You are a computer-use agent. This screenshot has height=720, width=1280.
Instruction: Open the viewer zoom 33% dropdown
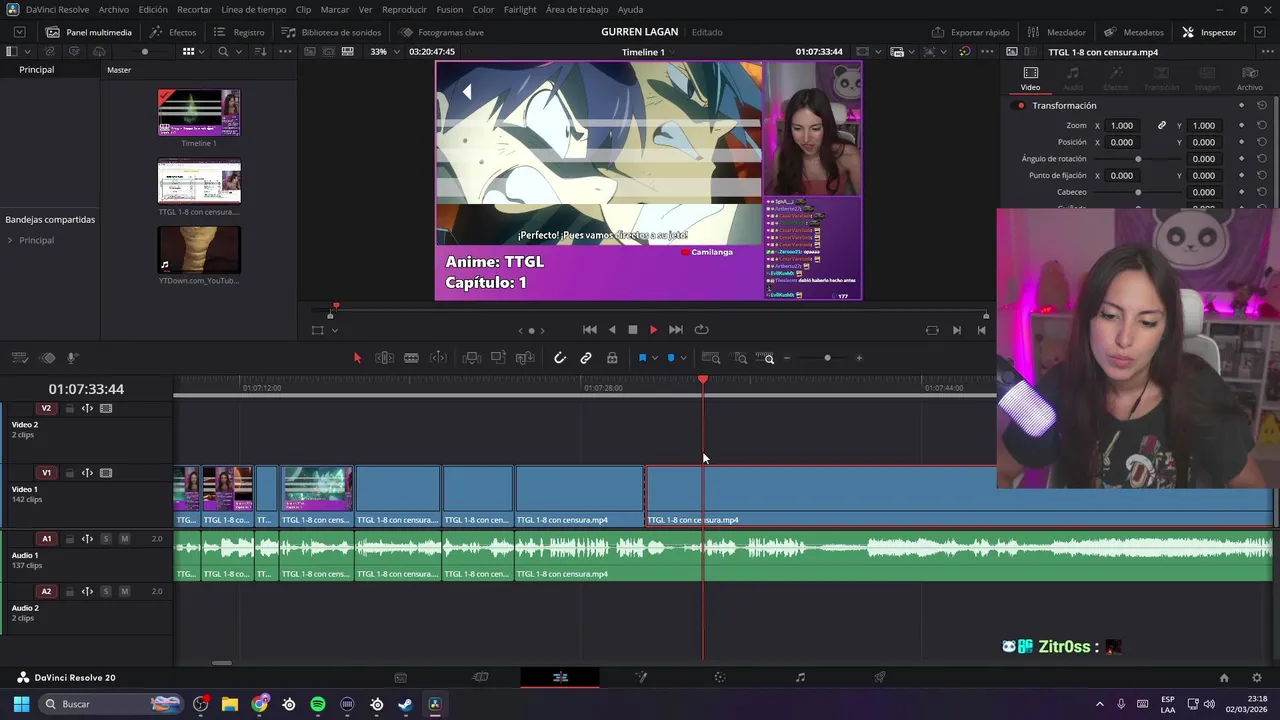(383, 52)
